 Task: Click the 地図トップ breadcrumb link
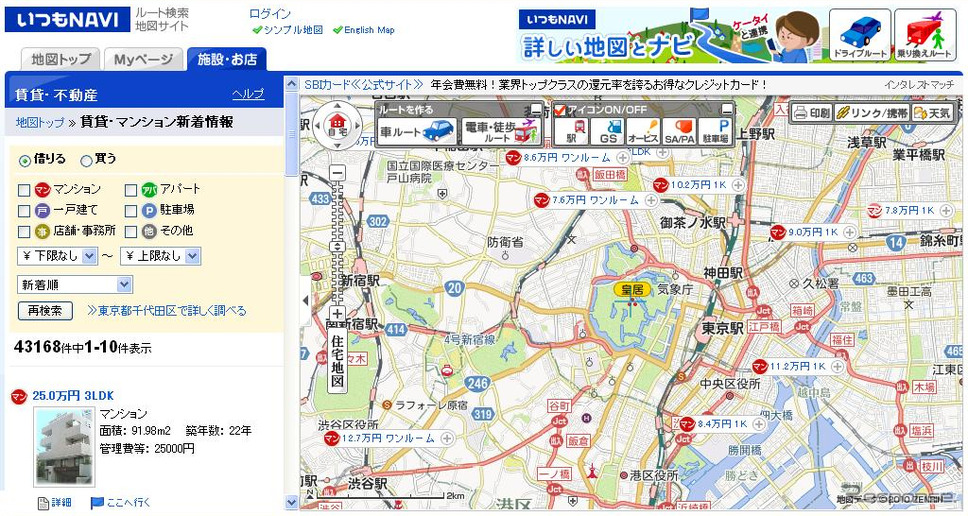tap(40, 122)
